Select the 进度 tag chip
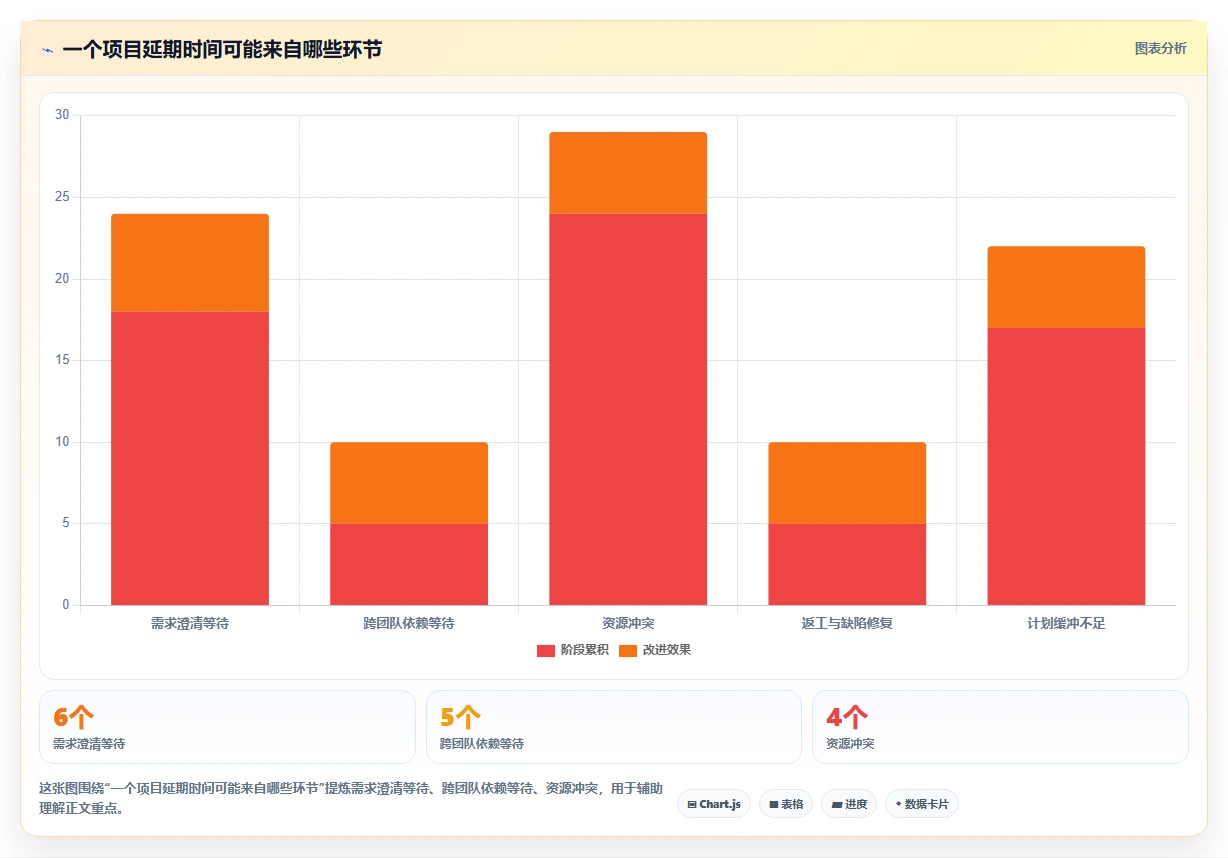The height and width of the screenshot is (858, 1228). coord(849,804)
